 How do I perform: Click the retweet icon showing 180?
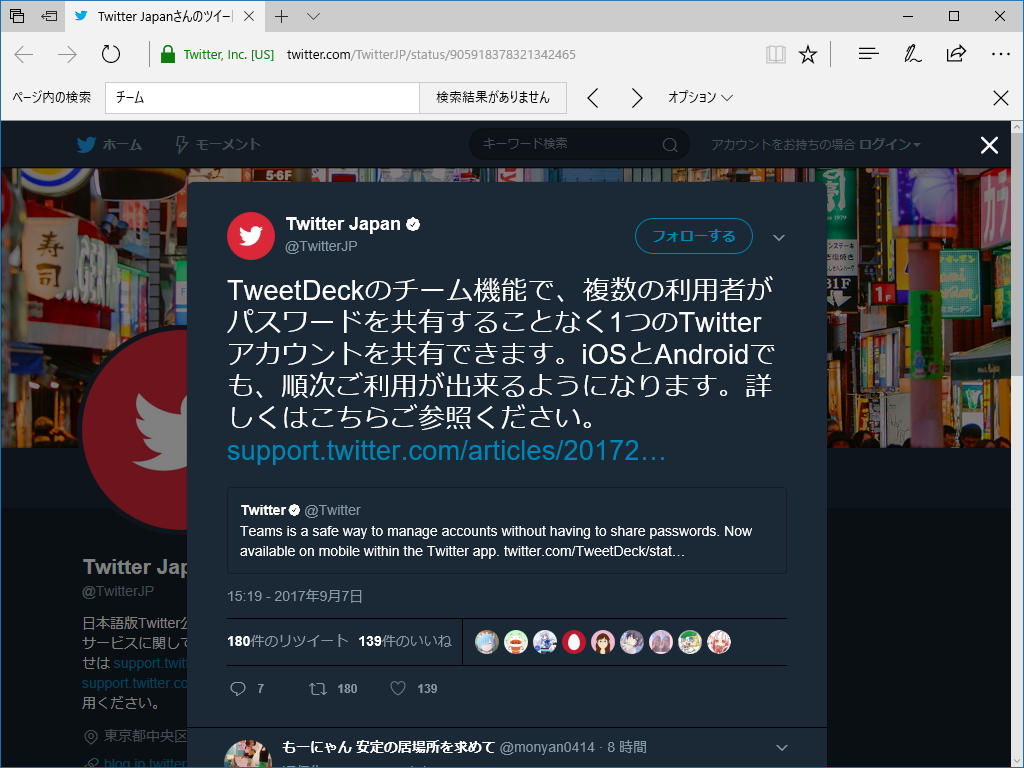click(x=319, y=688)
